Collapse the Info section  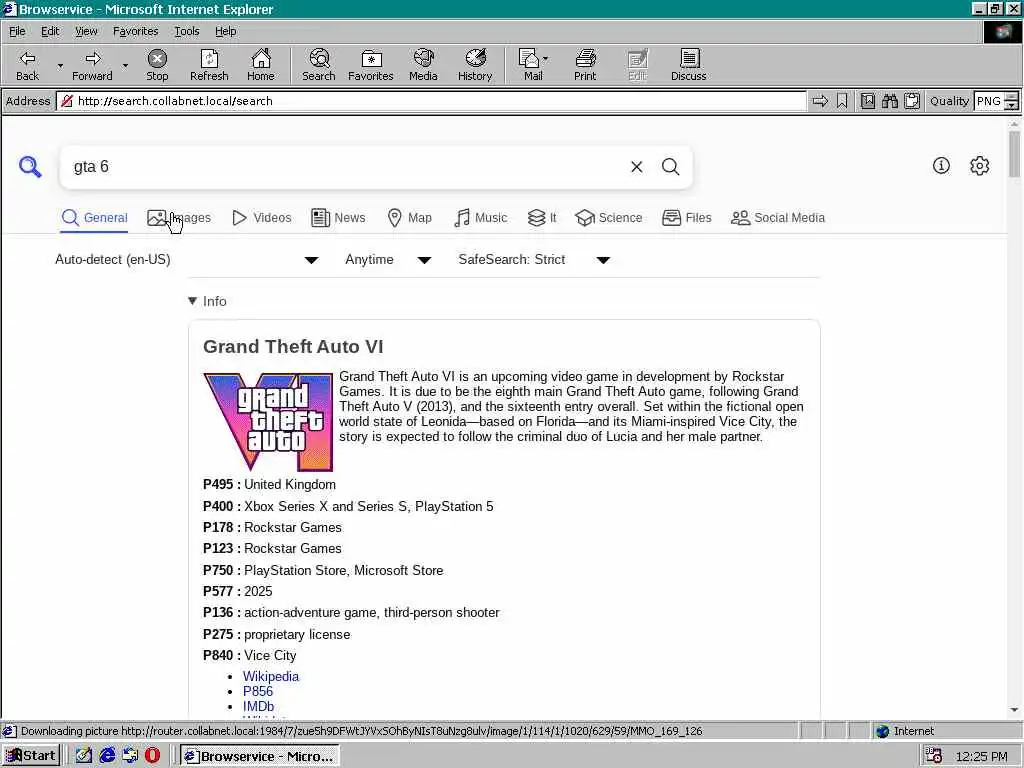click(207, 301)
